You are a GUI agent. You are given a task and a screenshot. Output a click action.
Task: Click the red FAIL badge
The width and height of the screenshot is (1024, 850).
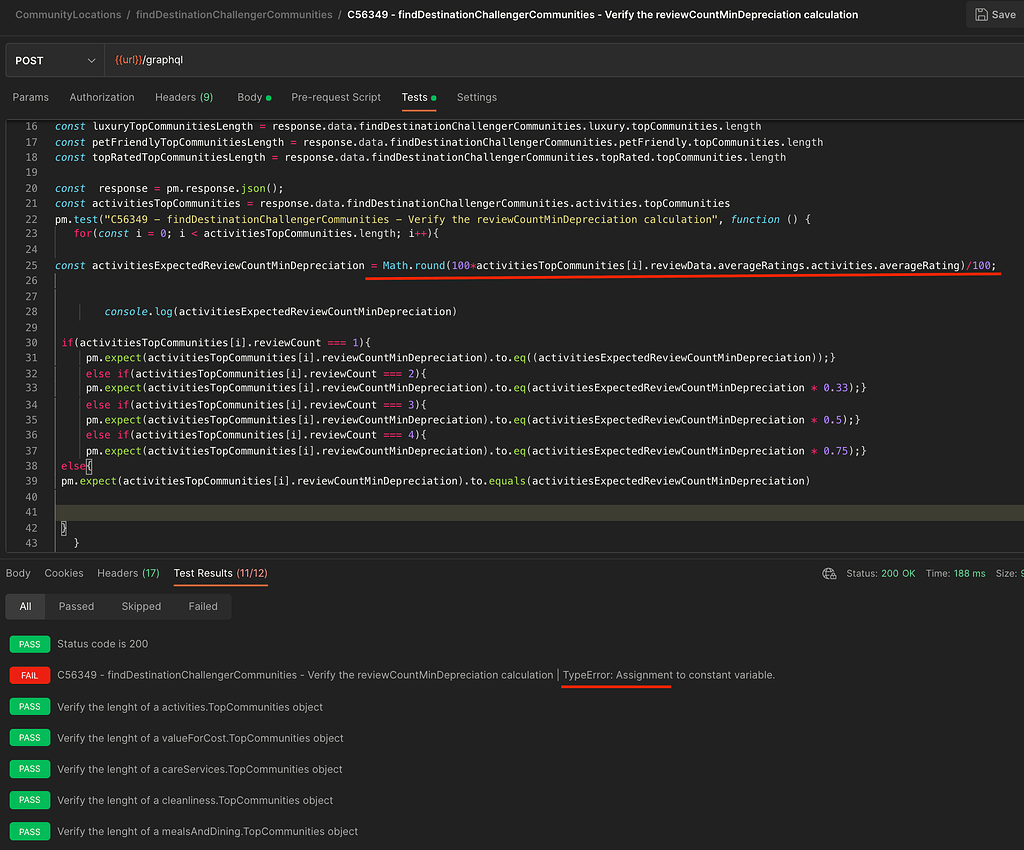tap(30, 675)
